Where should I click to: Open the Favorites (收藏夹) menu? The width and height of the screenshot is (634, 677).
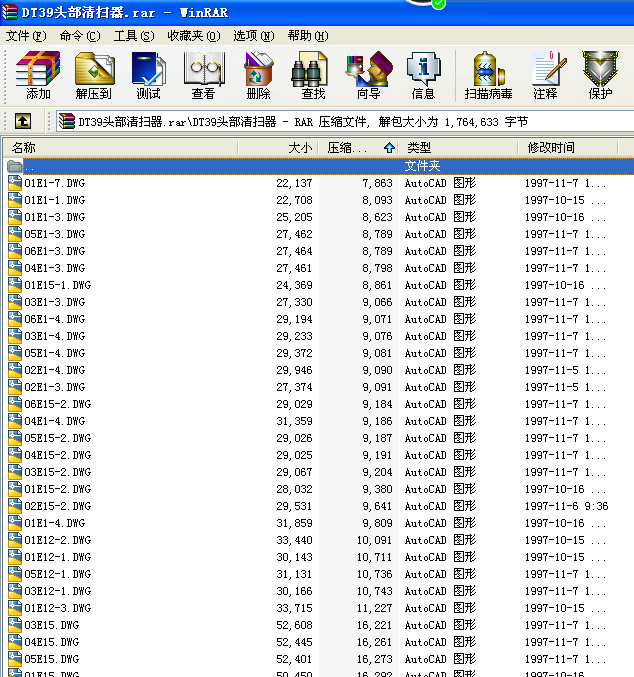[194, 36]
